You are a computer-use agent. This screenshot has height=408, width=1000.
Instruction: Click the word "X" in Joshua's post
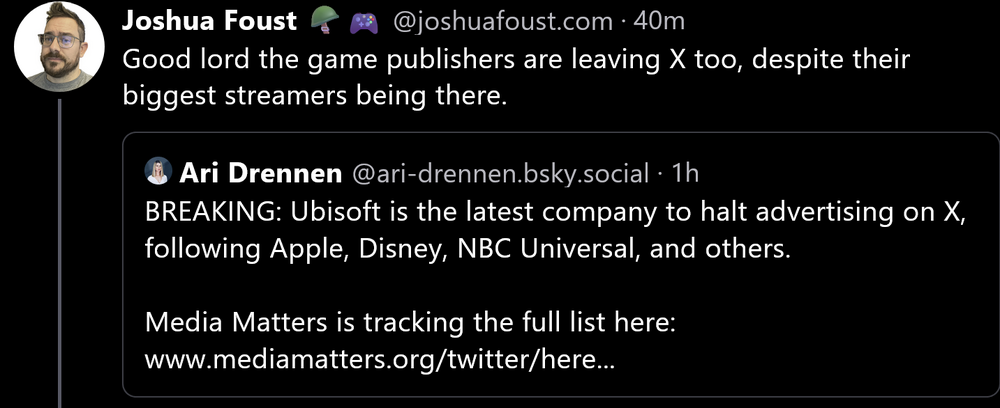coord(678,59)
